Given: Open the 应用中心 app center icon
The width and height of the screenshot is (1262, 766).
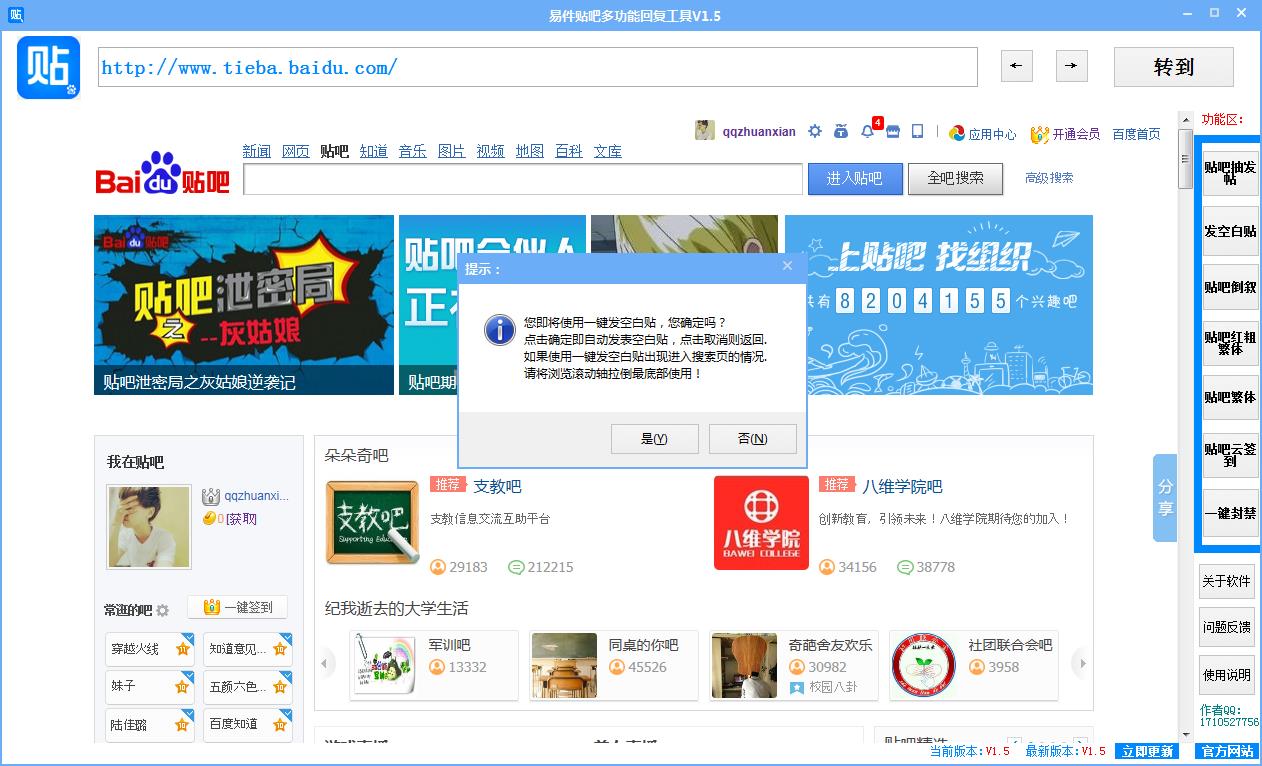Looking at the screenshot, I should click(x=958, y=134).
